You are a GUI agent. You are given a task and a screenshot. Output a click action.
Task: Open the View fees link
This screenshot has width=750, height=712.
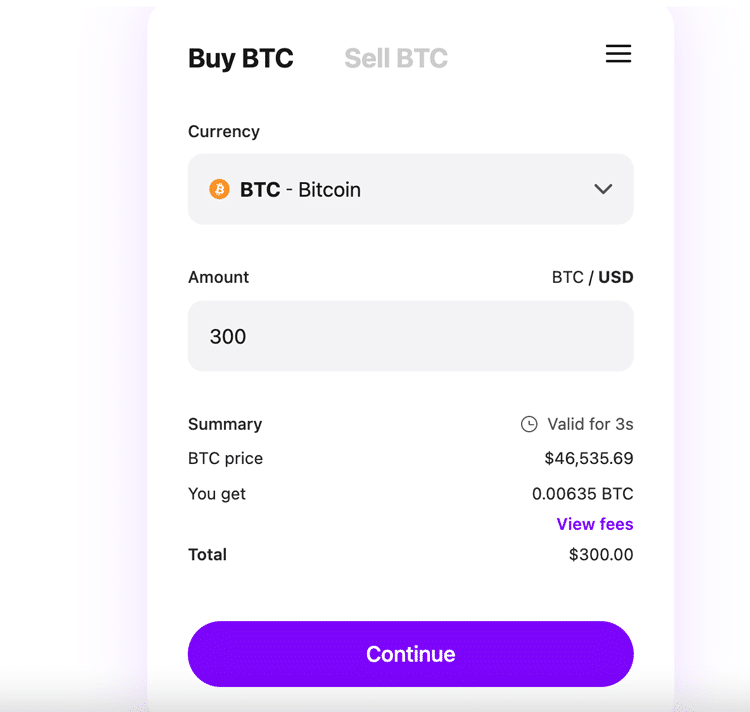tap(595, 524)
